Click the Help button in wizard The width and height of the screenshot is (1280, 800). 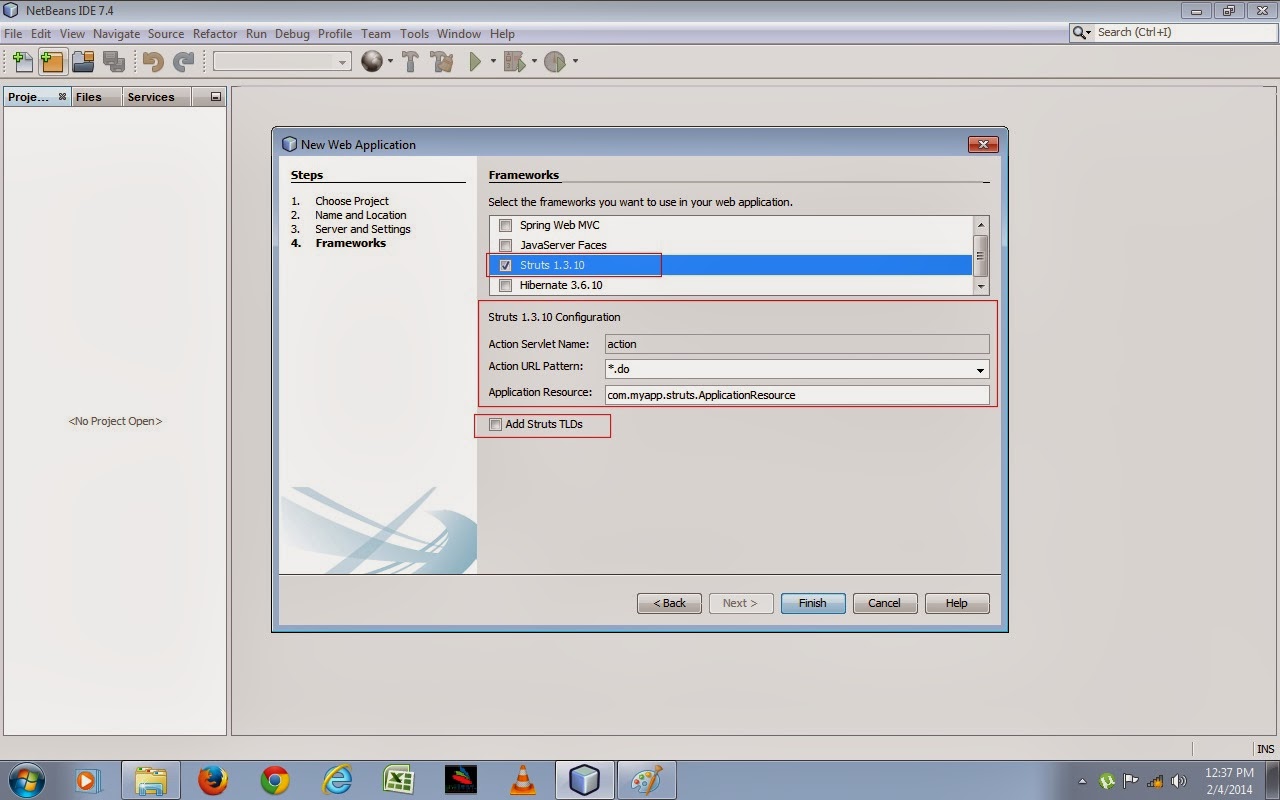(x=957, y=603)
